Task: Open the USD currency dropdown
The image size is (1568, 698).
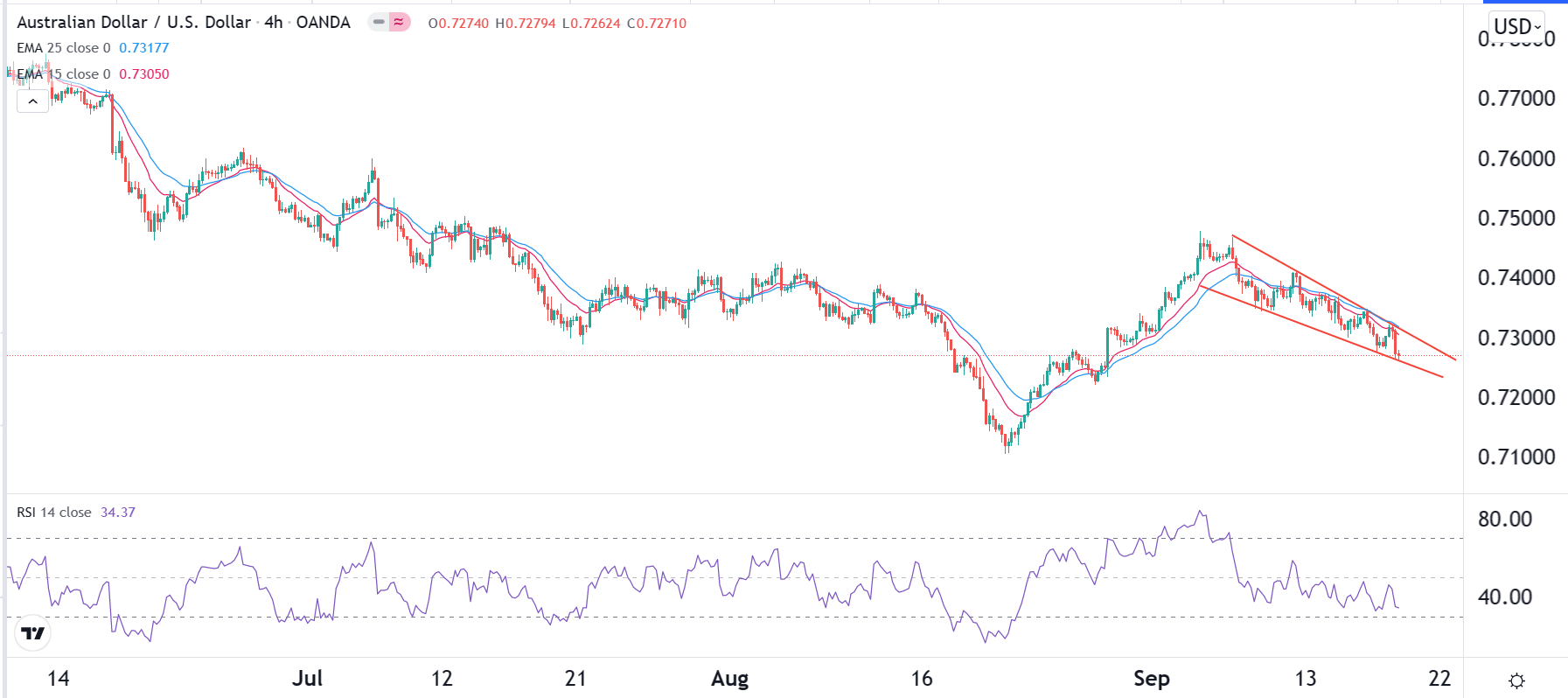Action: [1517, 26]
